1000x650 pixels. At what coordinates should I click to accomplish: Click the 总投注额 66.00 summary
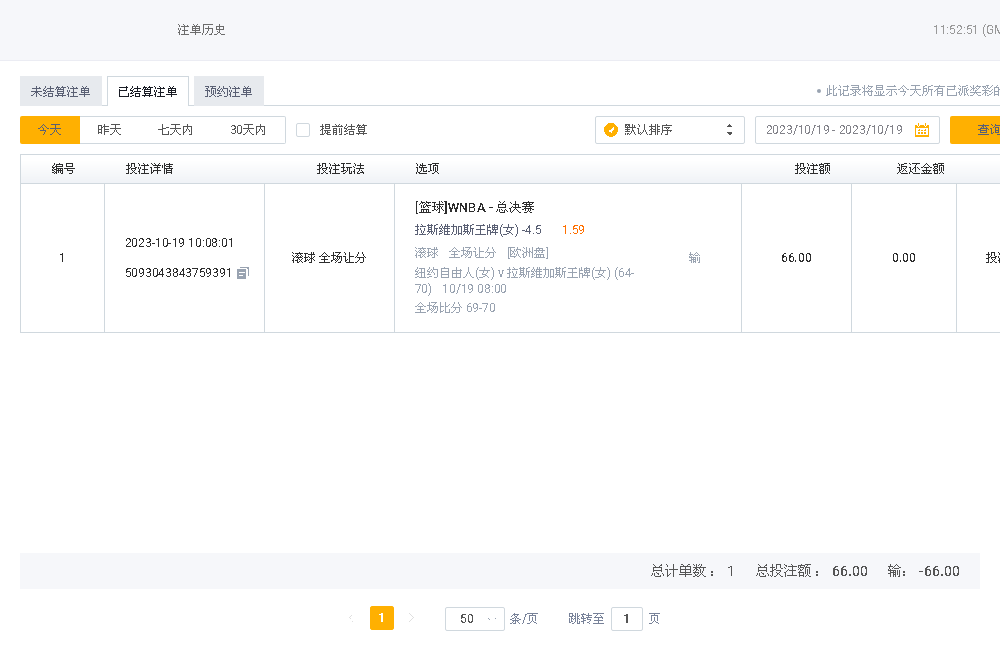point(812,571)
